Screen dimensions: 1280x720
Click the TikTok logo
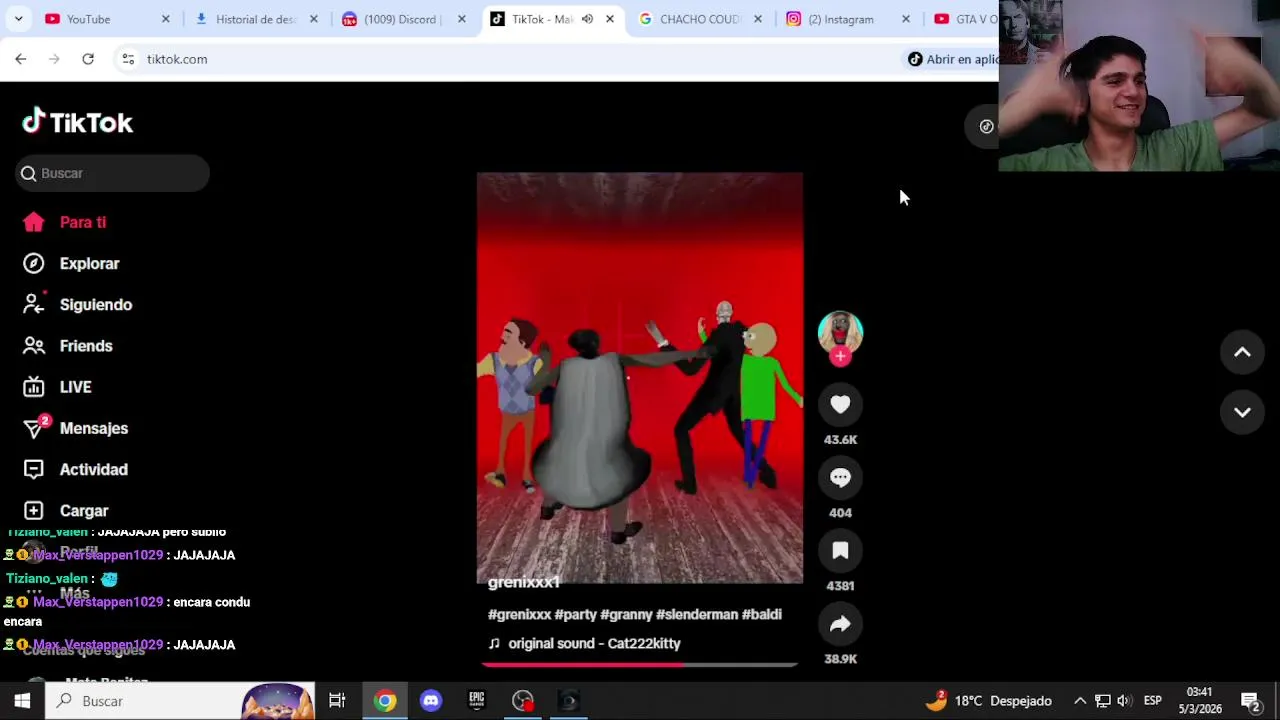click(77, 122)
